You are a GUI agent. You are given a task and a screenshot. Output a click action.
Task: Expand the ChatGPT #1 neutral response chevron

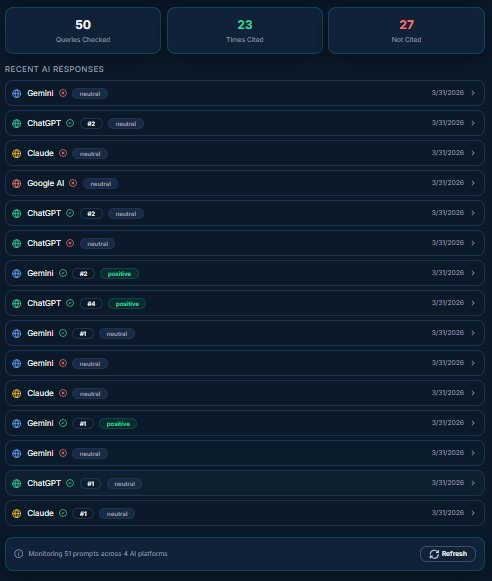[473, 483]
